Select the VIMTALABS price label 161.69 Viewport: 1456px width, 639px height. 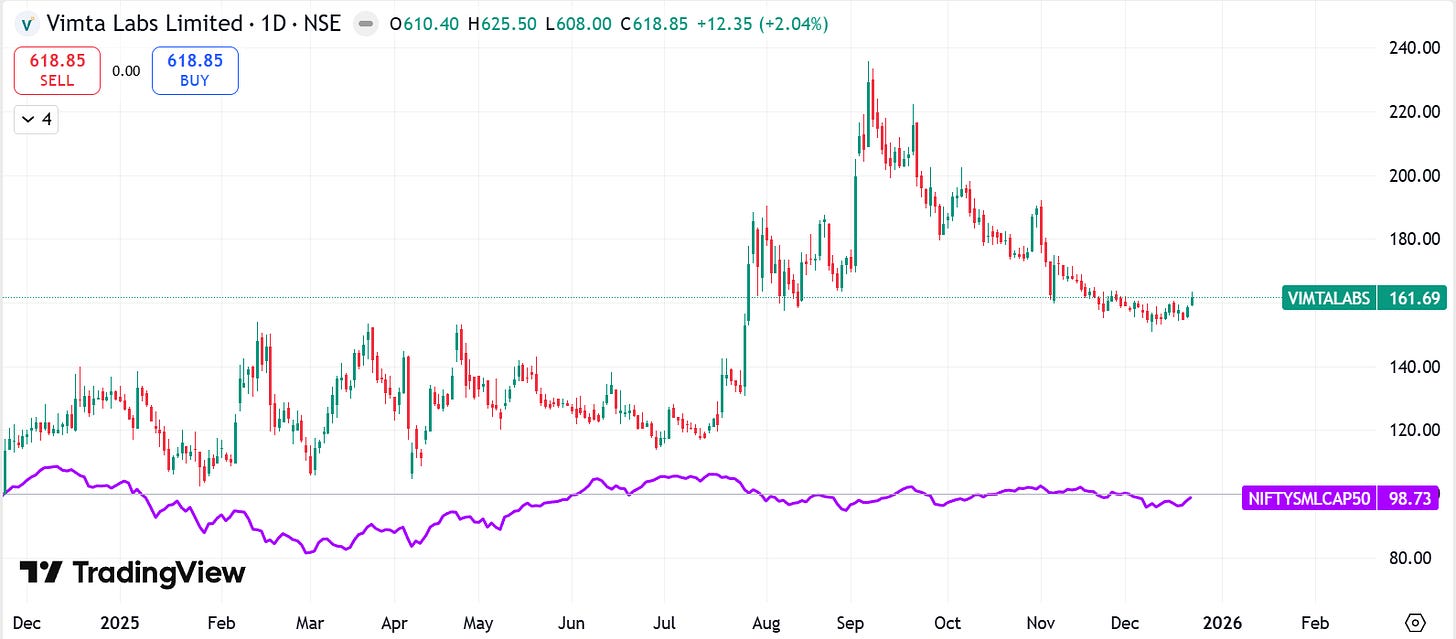(1363, 297)
